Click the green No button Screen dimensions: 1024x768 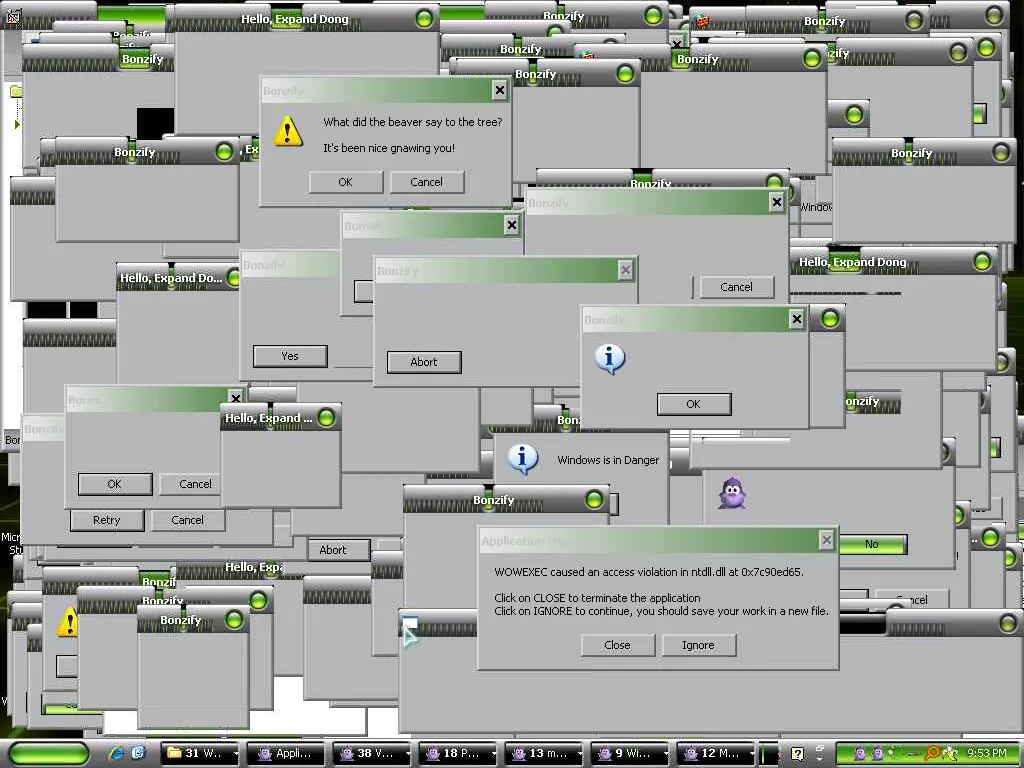tap(871, 544)
